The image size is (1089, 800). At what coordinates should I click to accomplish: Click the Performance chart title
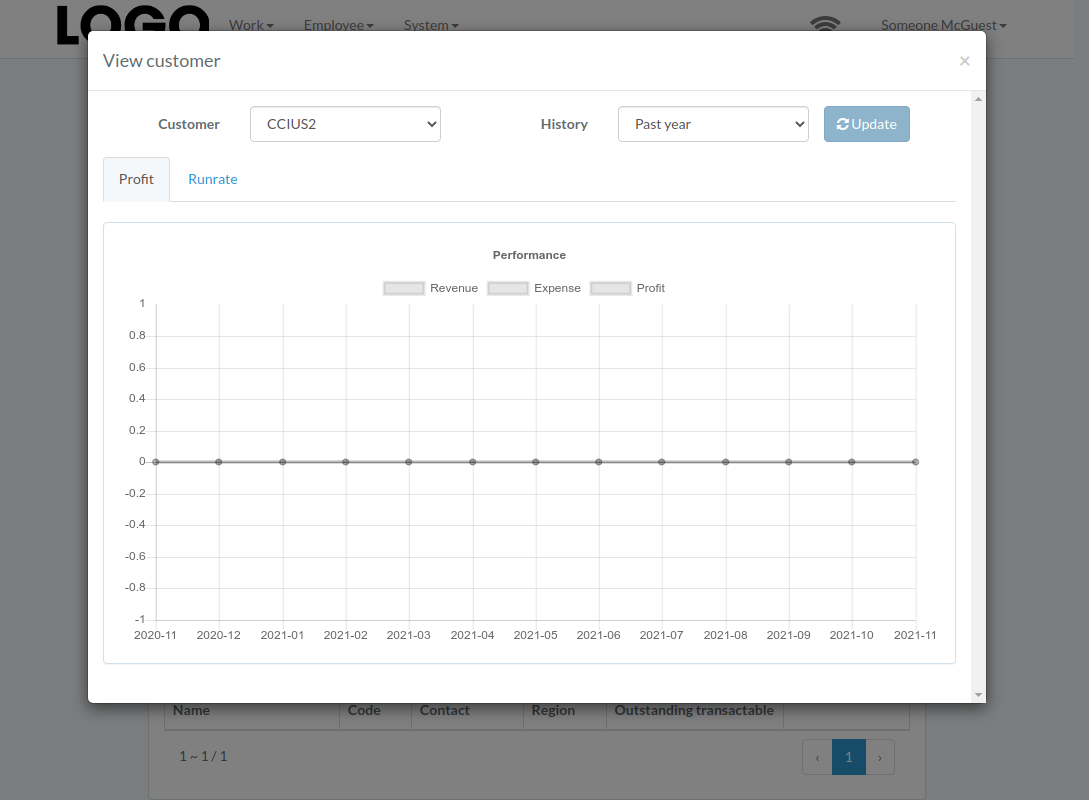[x=529, y=255]
